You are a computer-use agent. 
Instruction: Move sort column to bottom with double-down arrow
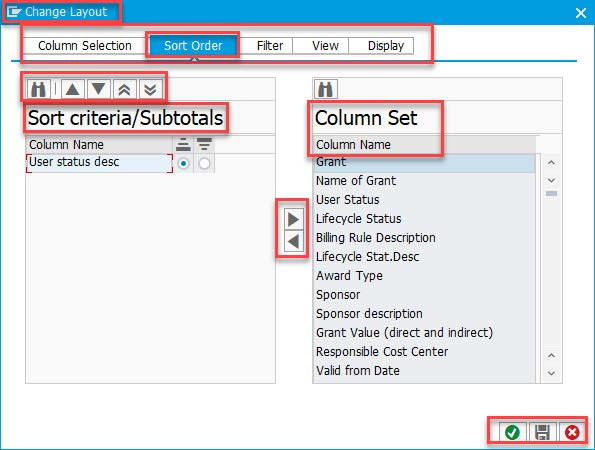(151, 90)
